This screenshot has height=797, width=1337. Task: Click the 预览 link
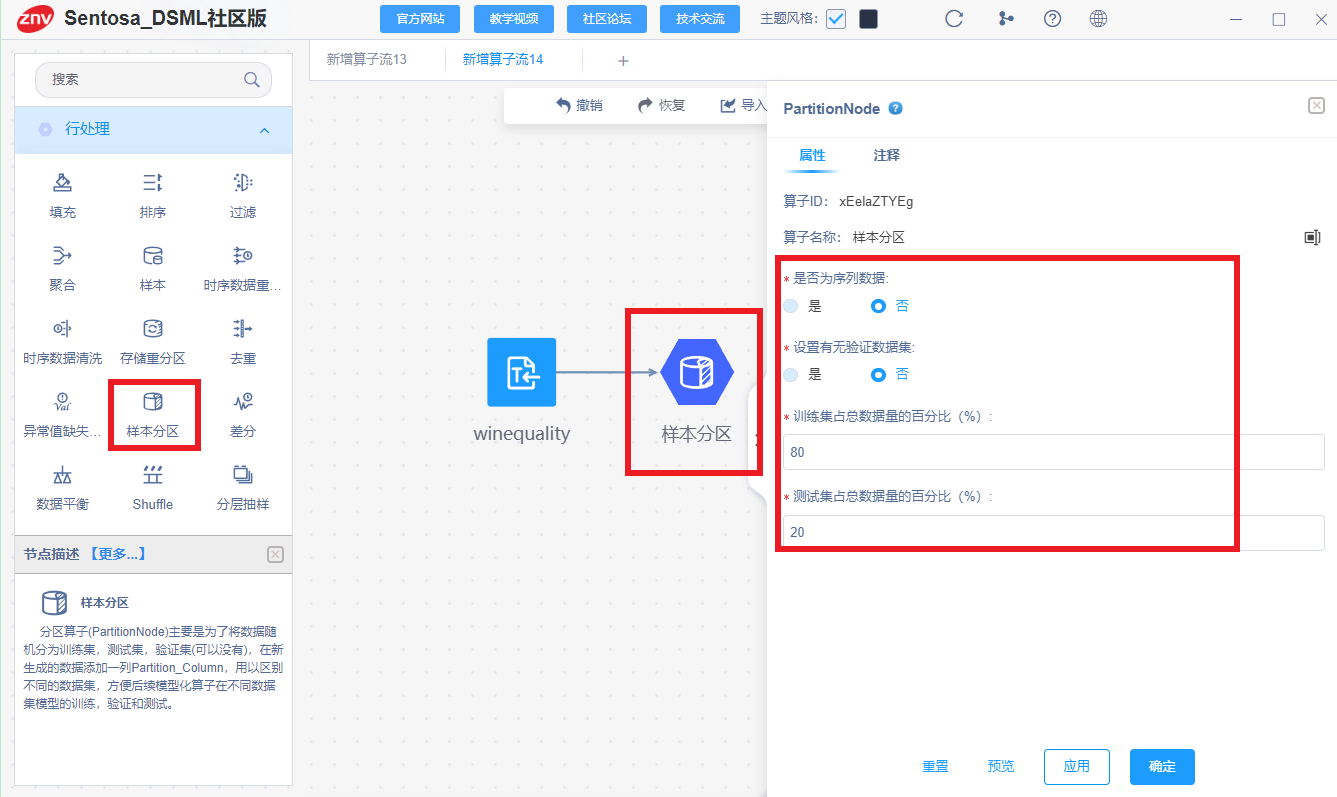point(1000,767)
